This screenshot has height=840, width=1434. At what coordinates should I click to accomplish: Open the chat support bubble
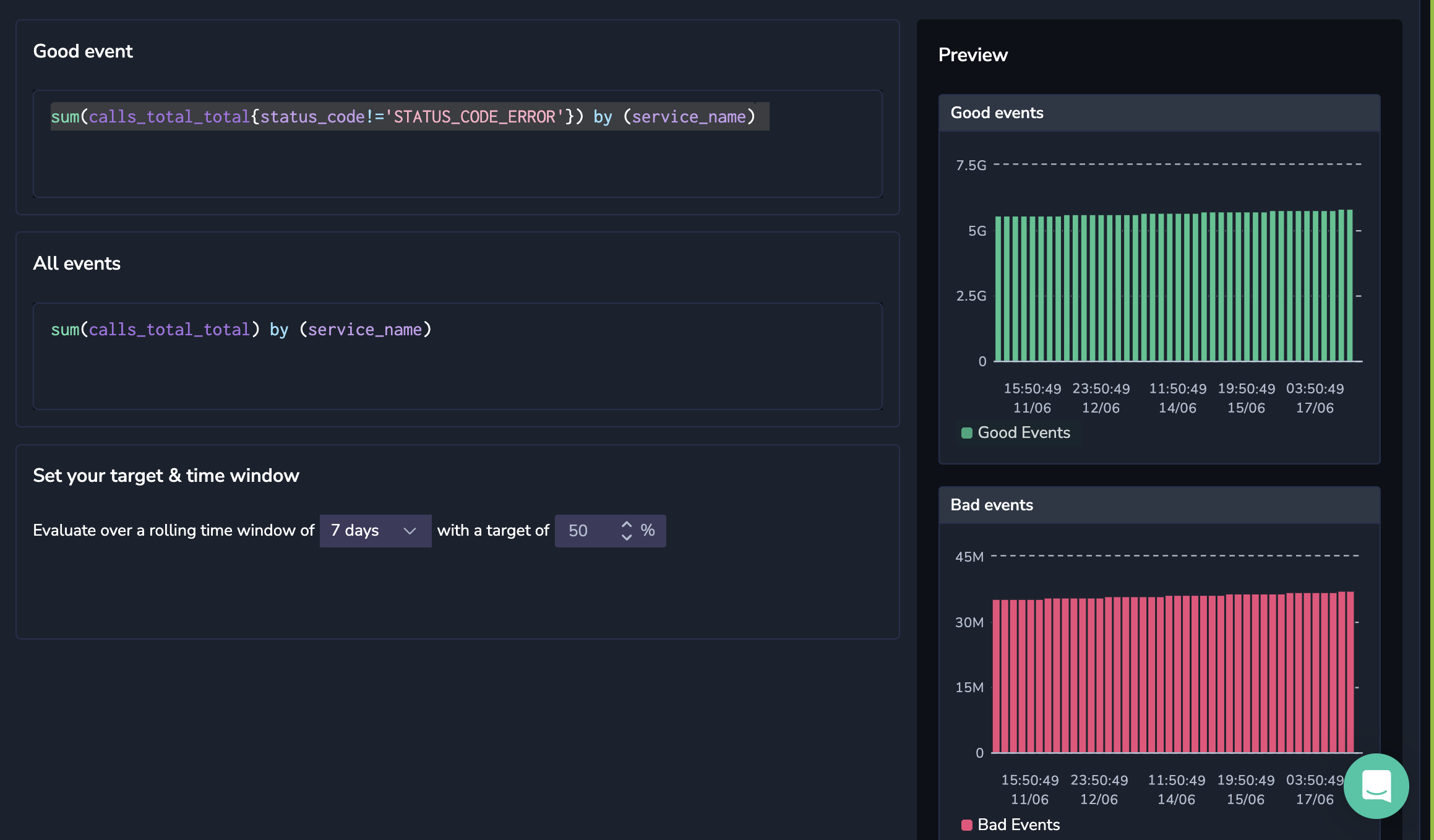click(x=1376, y=786)
